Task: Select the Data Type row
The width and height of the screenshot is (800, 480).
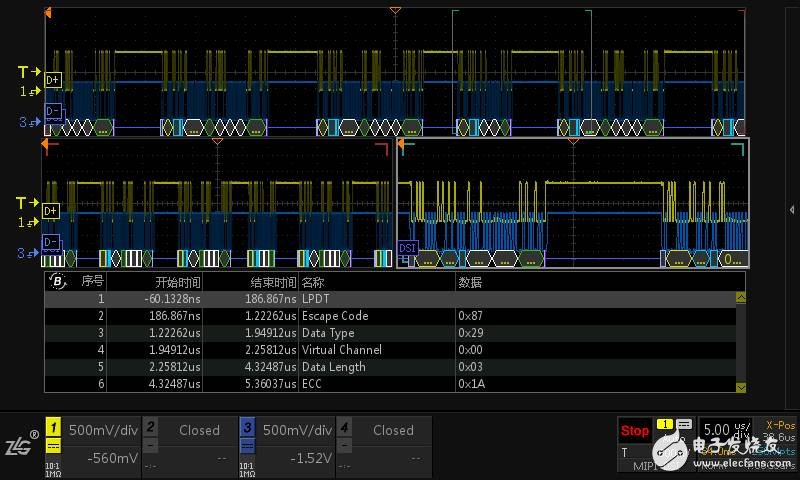Action: click(x=390, y=333)
